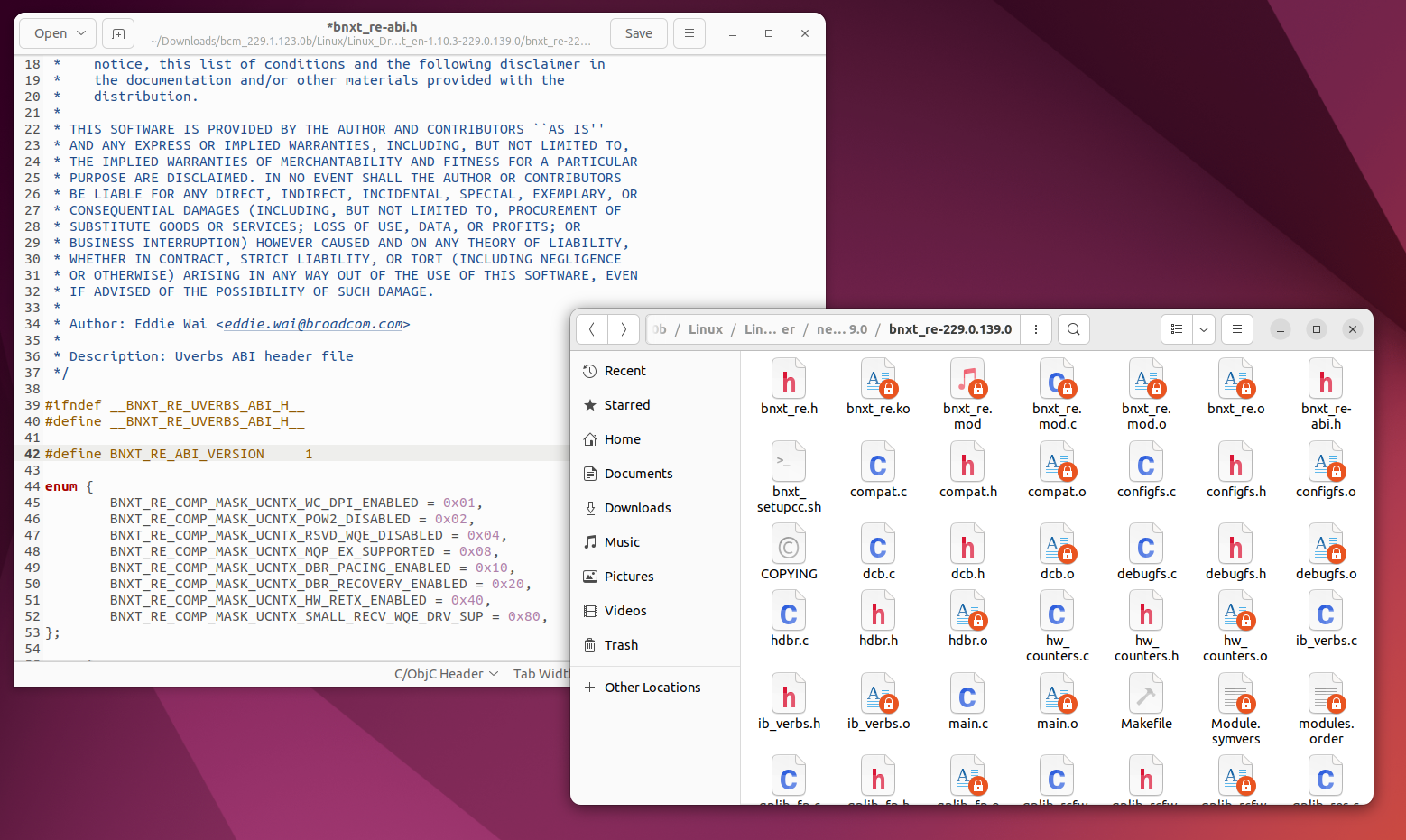Viewport: 1406px width, 840px height.
Task: Select the bnxt_setupcc.sh script icon
Action: click(x=788, y=463)
